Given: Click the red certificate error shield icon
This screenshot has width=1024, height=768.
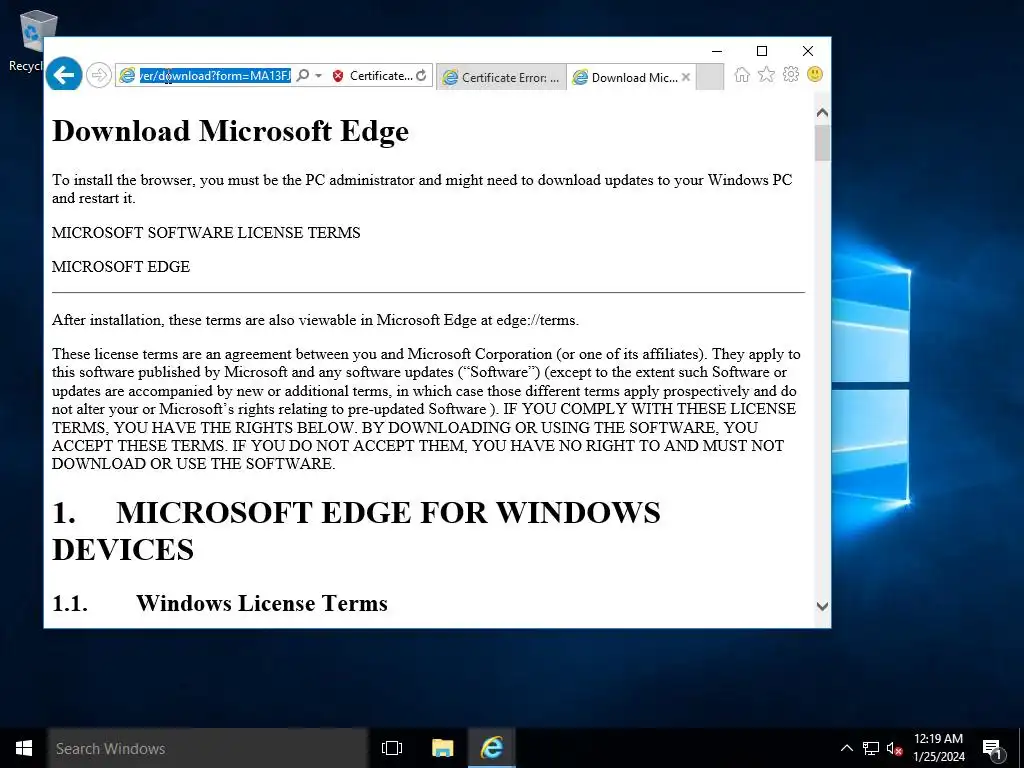Looking at the screenshot, I should (x=338, y=76).
